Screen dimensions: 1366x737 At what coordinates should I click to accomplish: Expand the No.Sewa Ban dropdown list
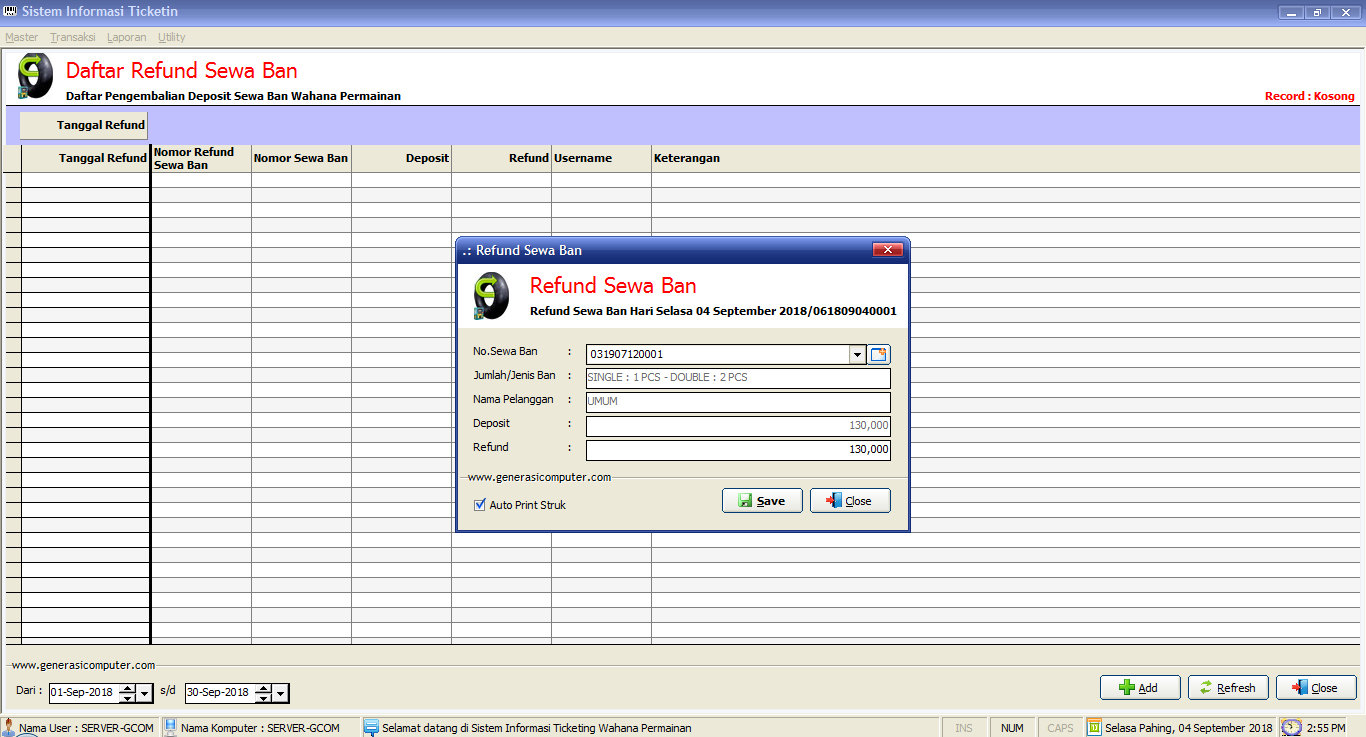point(857,354)
